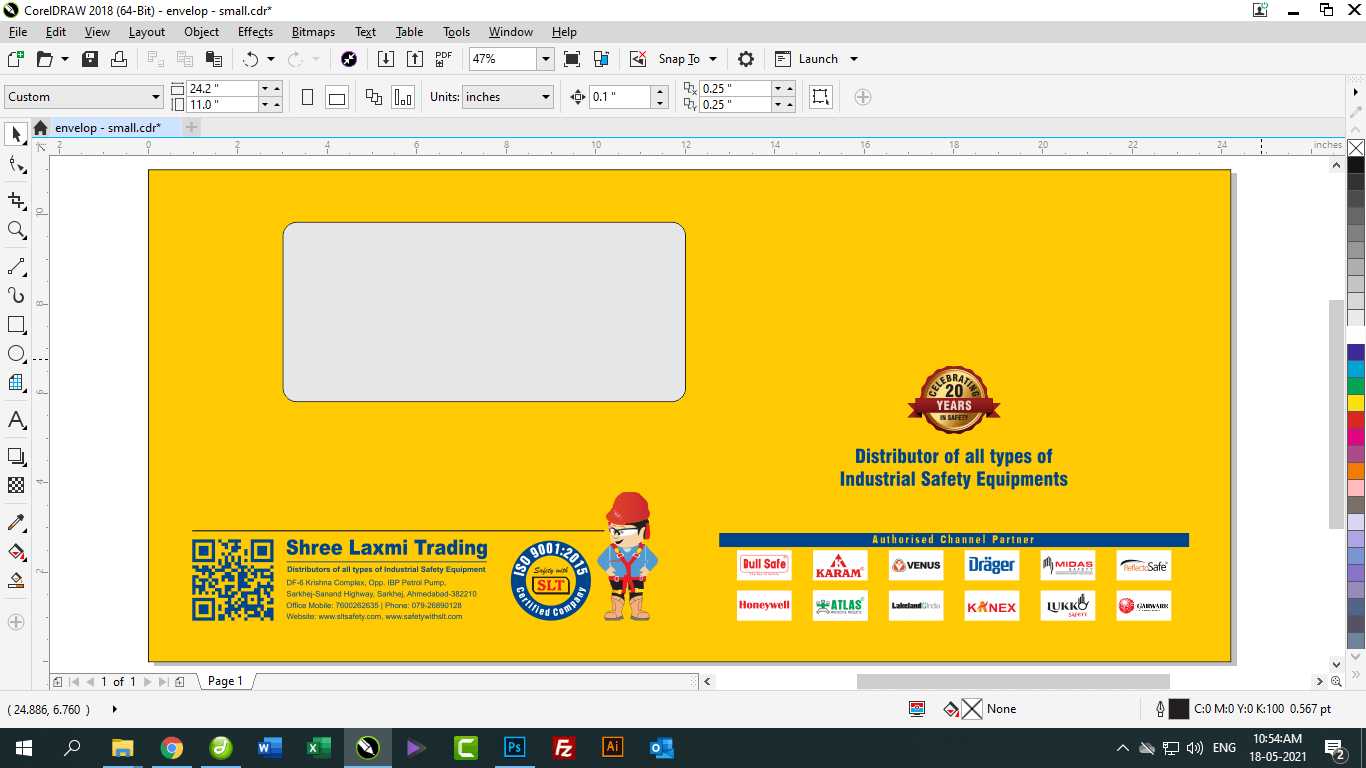Open the Layout menu

(x=147, y=32)
